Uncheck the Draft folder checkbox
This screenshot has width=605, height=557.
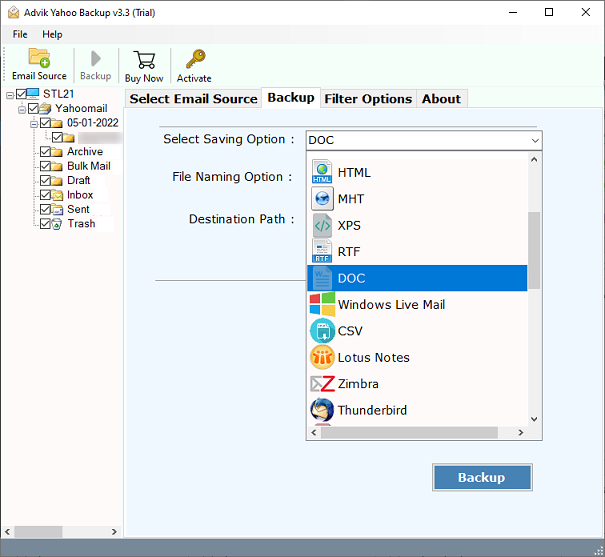pos(45,181)
